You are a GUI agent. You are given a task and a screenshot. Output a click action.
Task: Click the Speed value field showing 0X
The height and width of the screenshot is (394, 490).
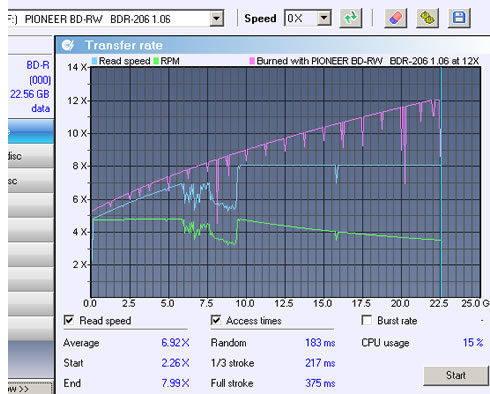click(x=301, y=18)
